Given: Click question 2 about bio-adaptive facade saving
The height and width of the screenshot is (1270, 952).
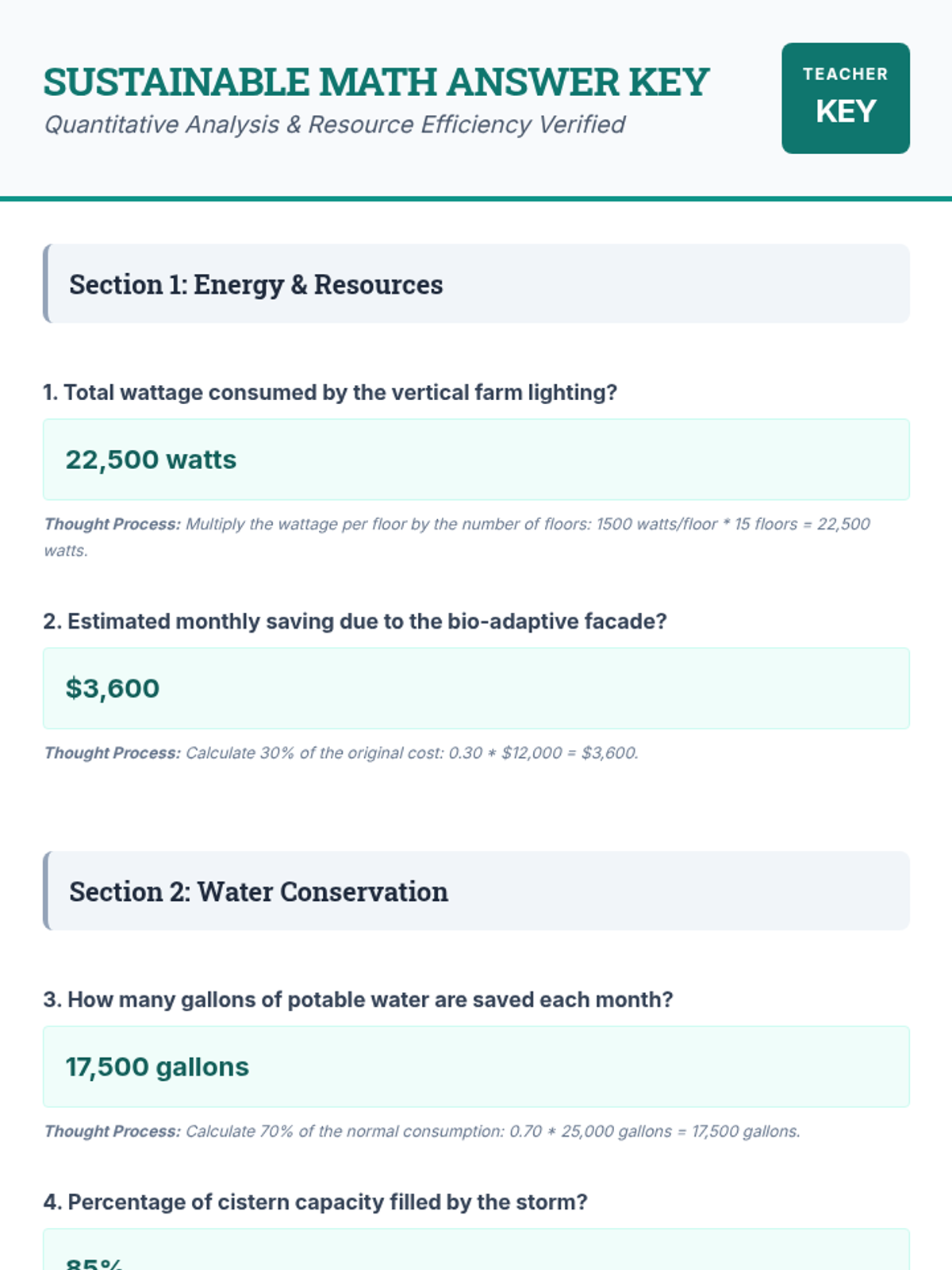Looking at the screenshot, I should 355,621.
